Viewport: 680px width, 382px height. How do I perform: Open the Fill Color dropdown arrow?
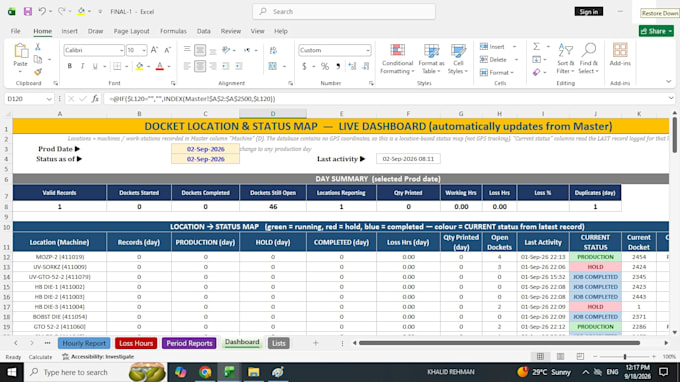tap(148, 67)
